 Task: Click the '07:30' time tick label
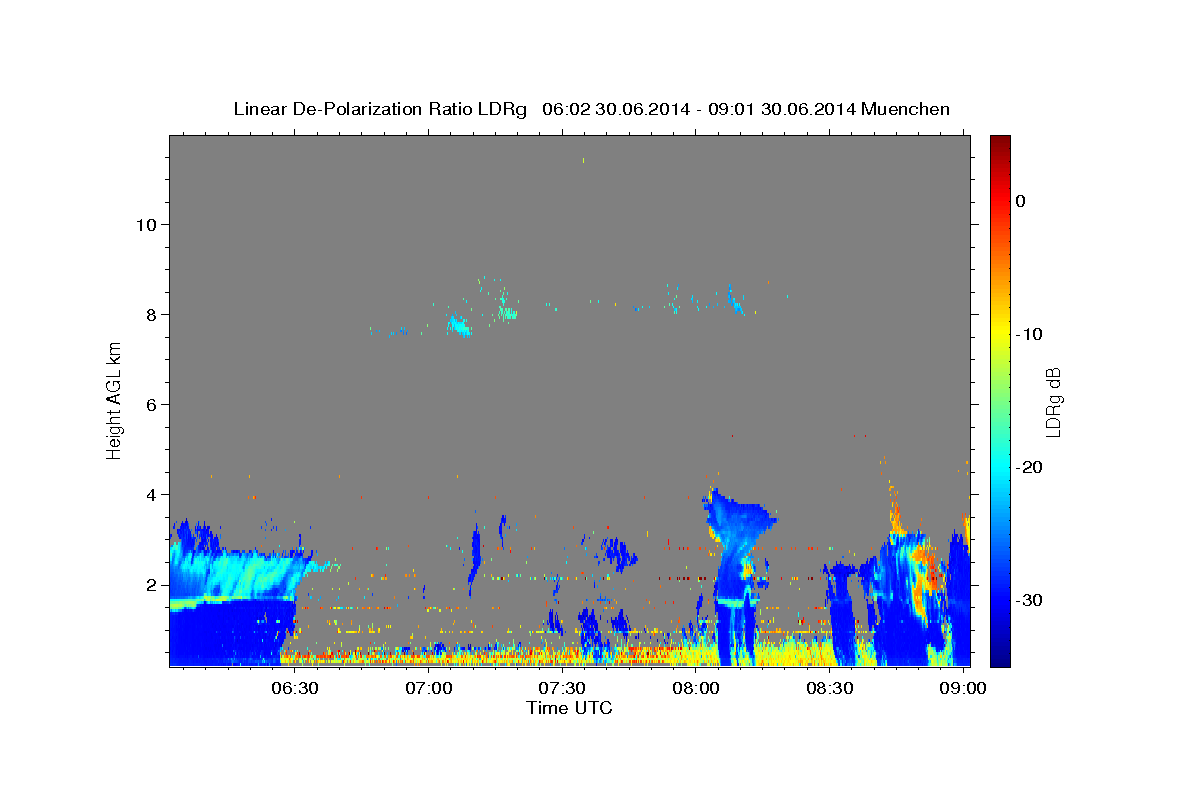562,689
